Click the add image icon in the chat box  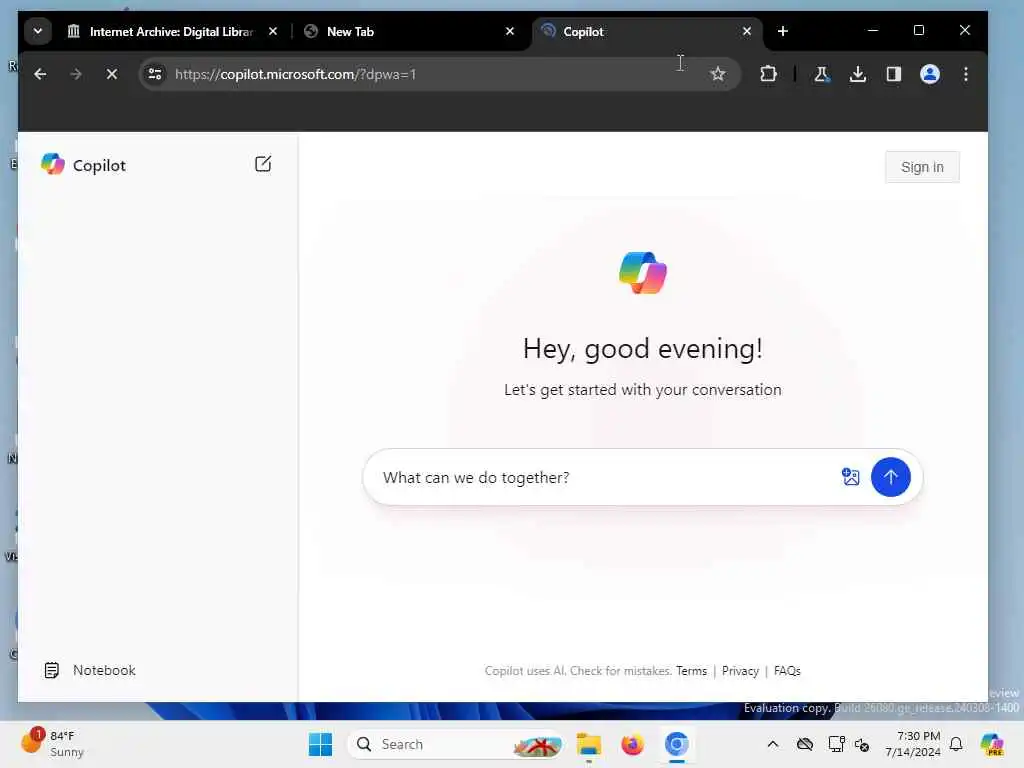pyautogui.click(x=850, y=477)
